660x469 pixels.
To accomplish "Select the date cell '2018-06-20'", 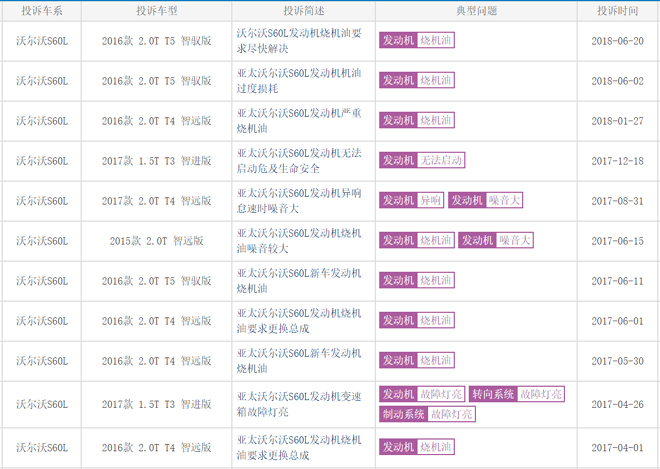I will 617,41.
